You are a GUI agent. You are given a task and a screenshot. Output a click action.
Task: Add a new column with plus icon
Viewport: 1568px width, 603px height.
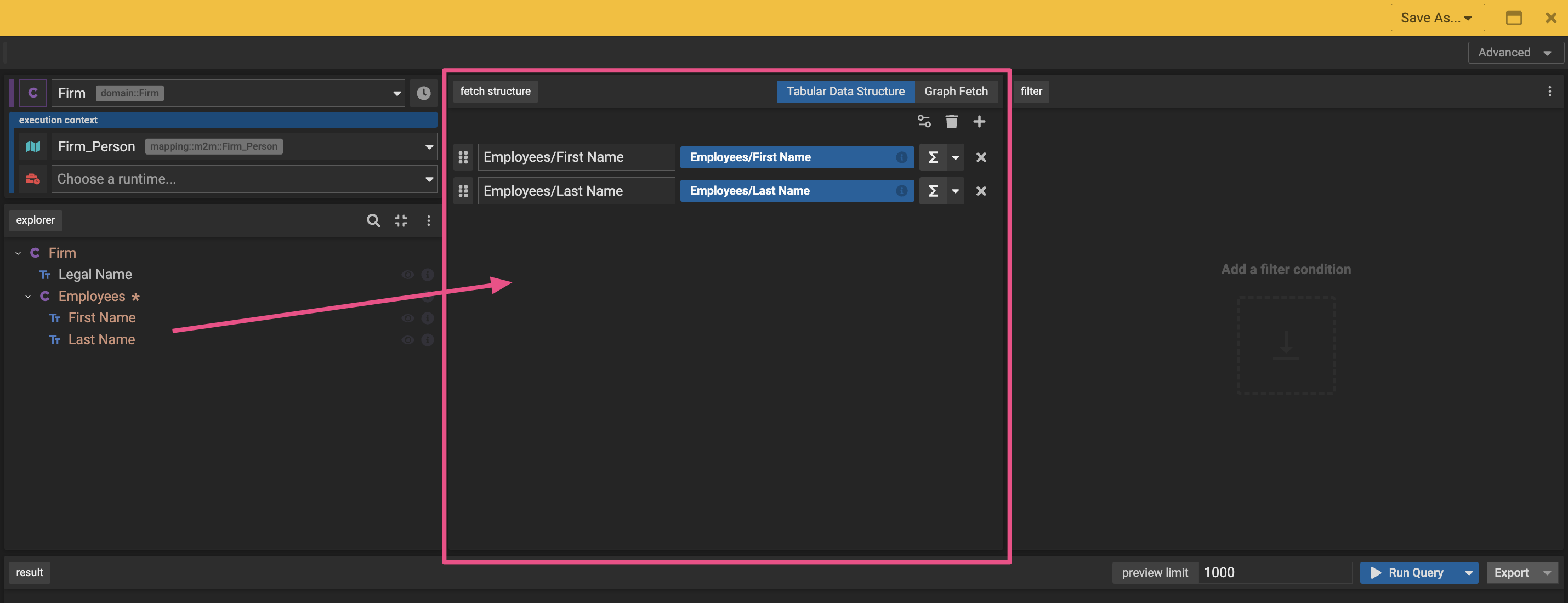[x=978, y=121]
